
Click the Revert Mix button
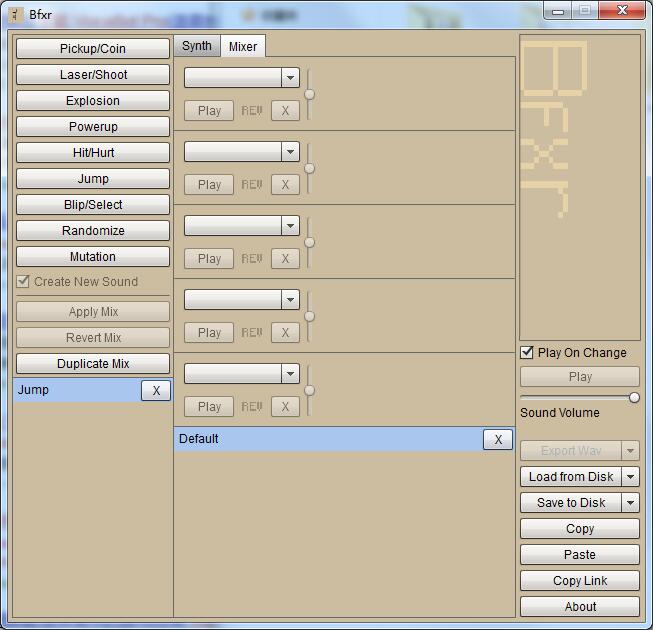point(93,337)
